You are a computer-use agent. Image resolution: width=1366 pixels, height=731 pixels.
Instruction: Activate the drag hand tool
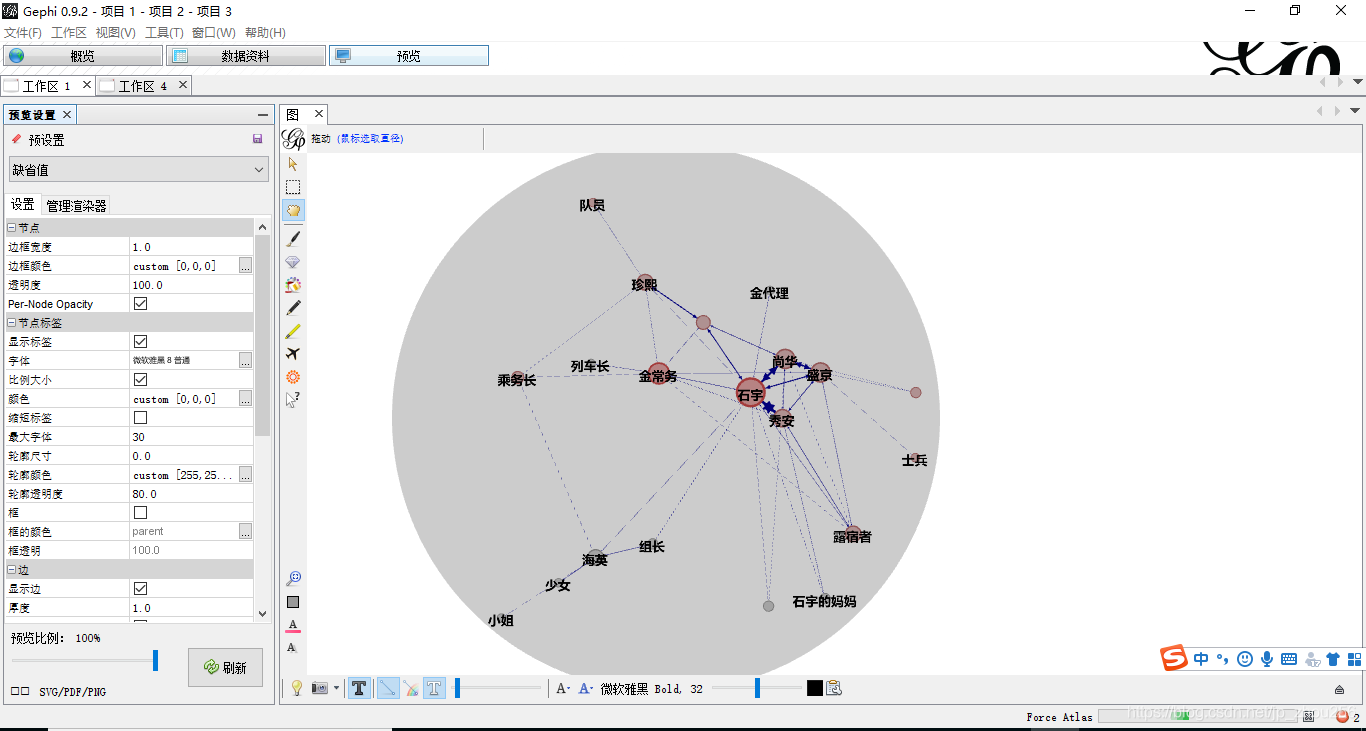[x=293, y=210]
